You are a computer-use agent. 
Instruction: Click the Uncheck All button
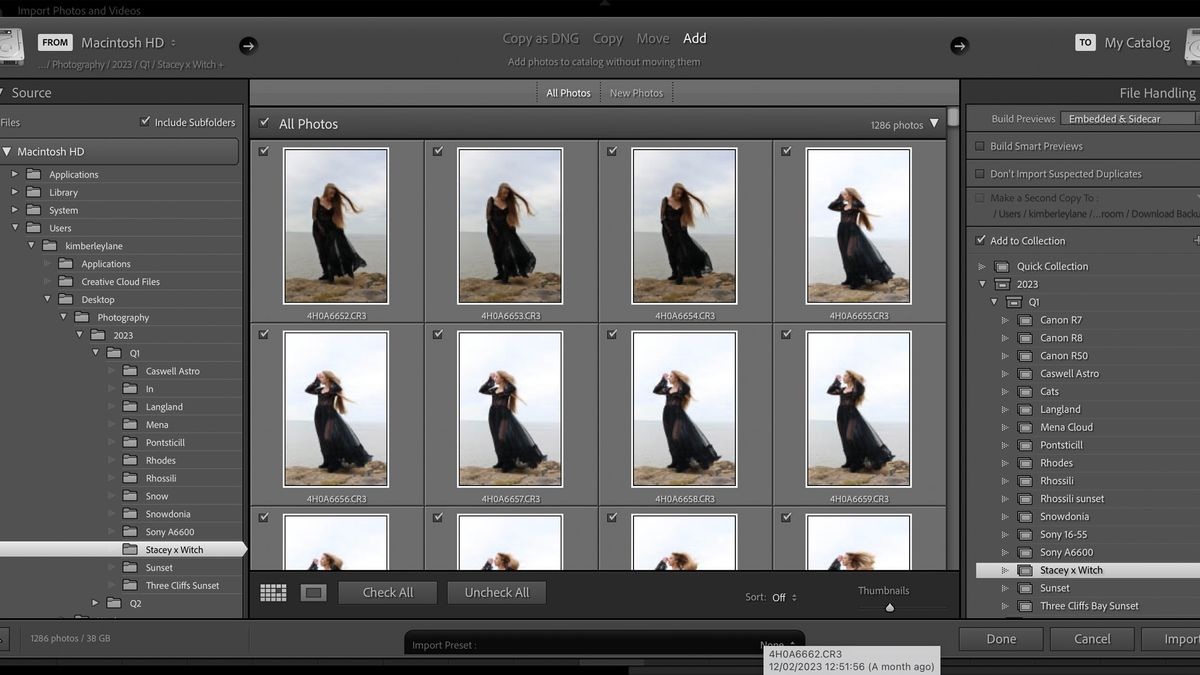click(x=497, y=592)
